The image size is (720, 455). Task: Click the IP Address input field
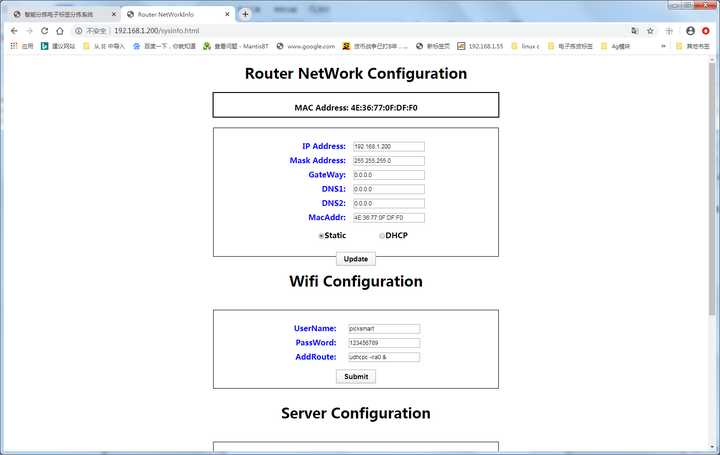(x=389, y=146)
